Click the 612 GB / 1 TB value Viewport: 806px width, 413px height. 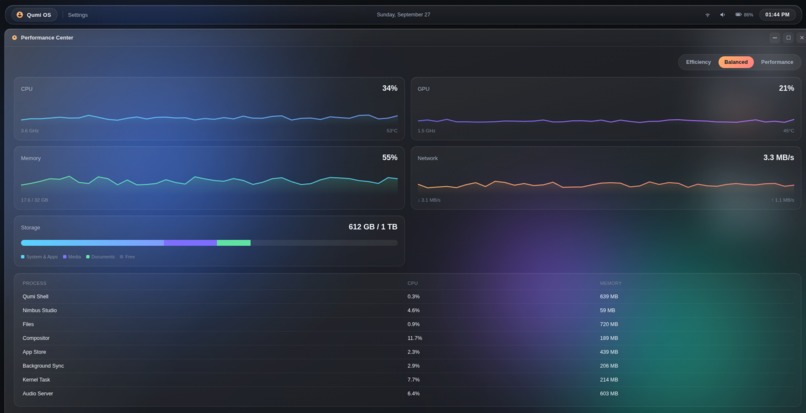coord(373,227)
